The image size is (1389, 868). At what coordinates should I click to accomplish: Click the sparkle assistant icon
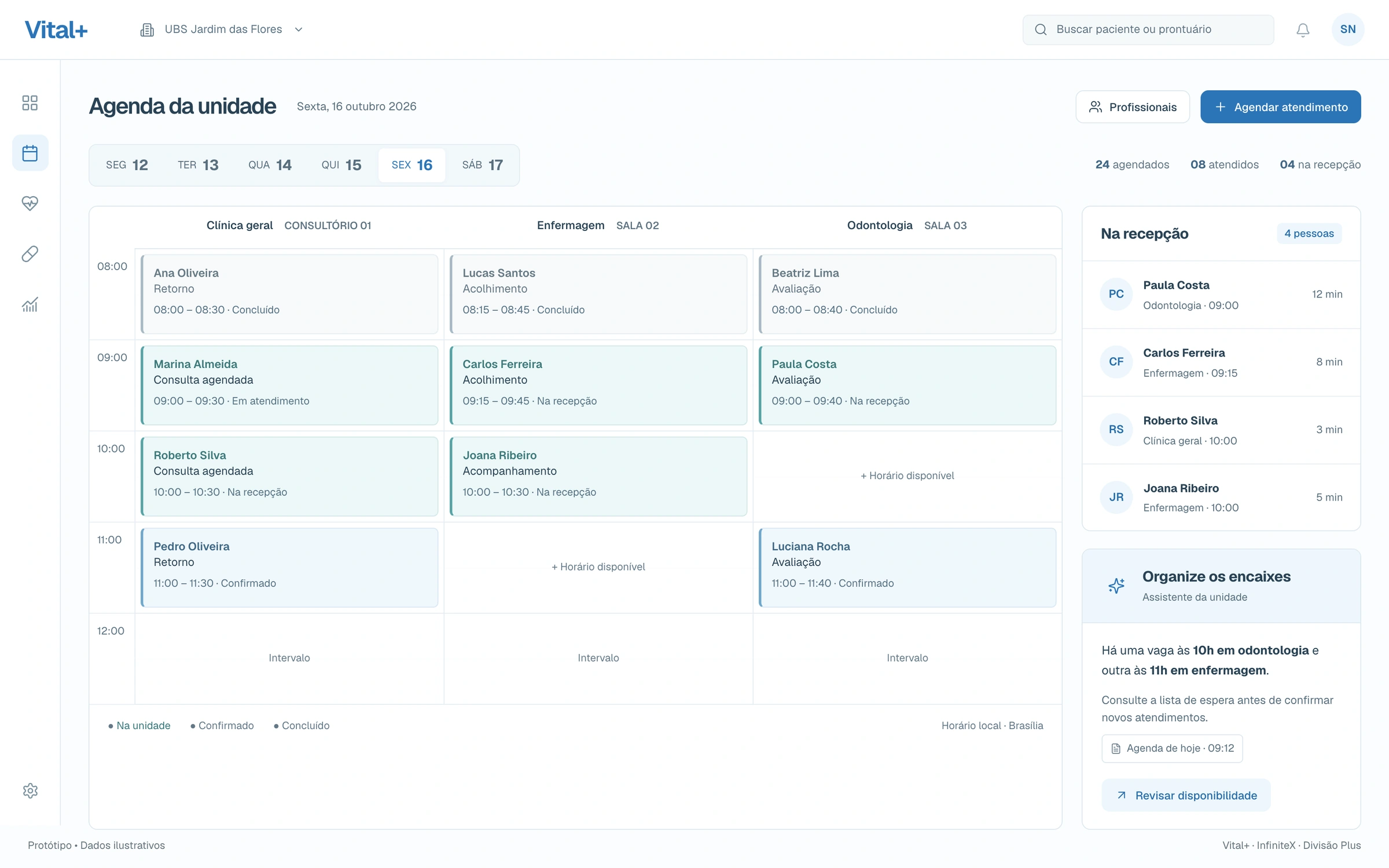(1116, 586)
